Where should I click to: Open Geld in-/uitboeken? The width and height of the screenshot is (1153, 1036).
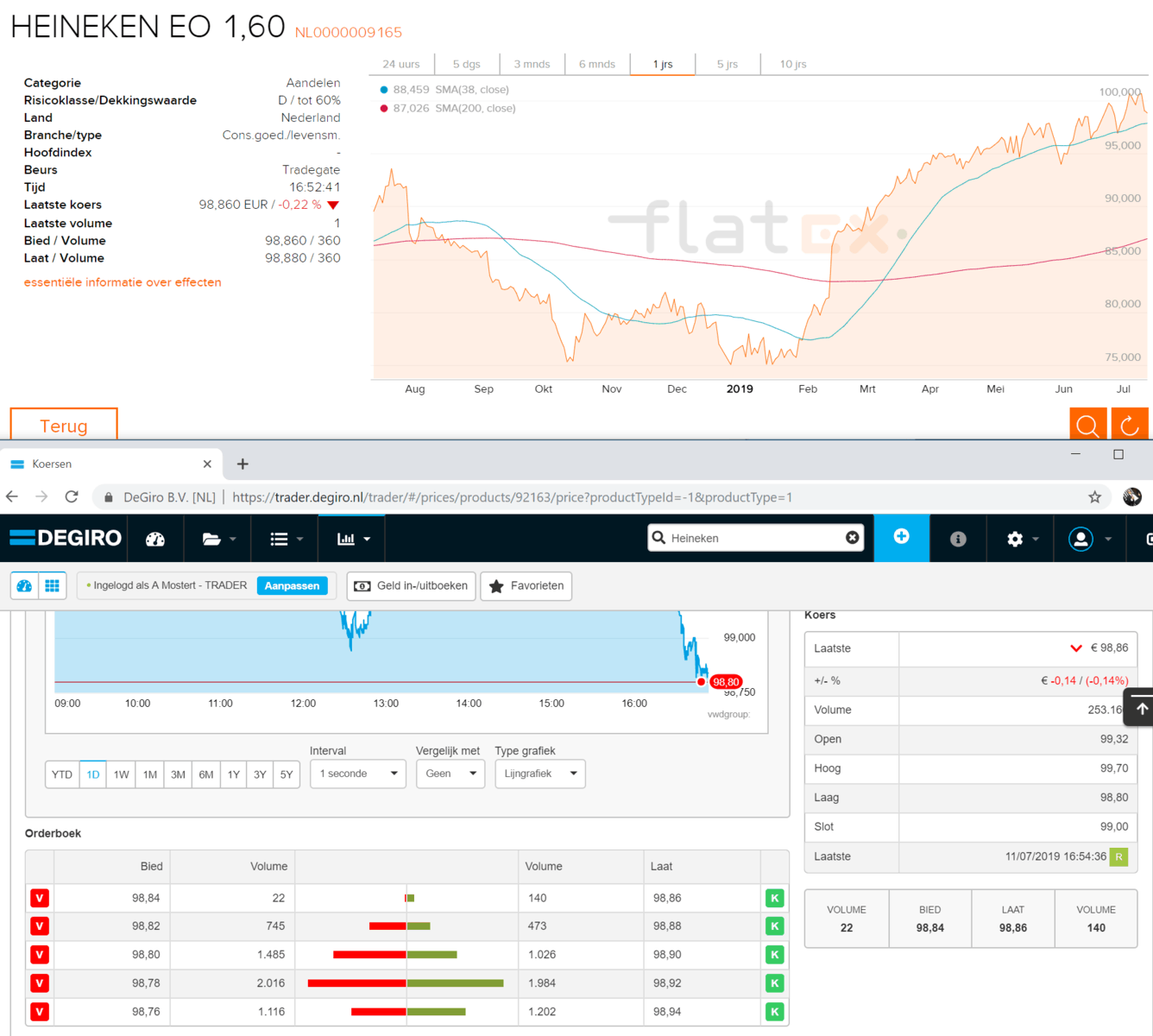tap(411, 586)
